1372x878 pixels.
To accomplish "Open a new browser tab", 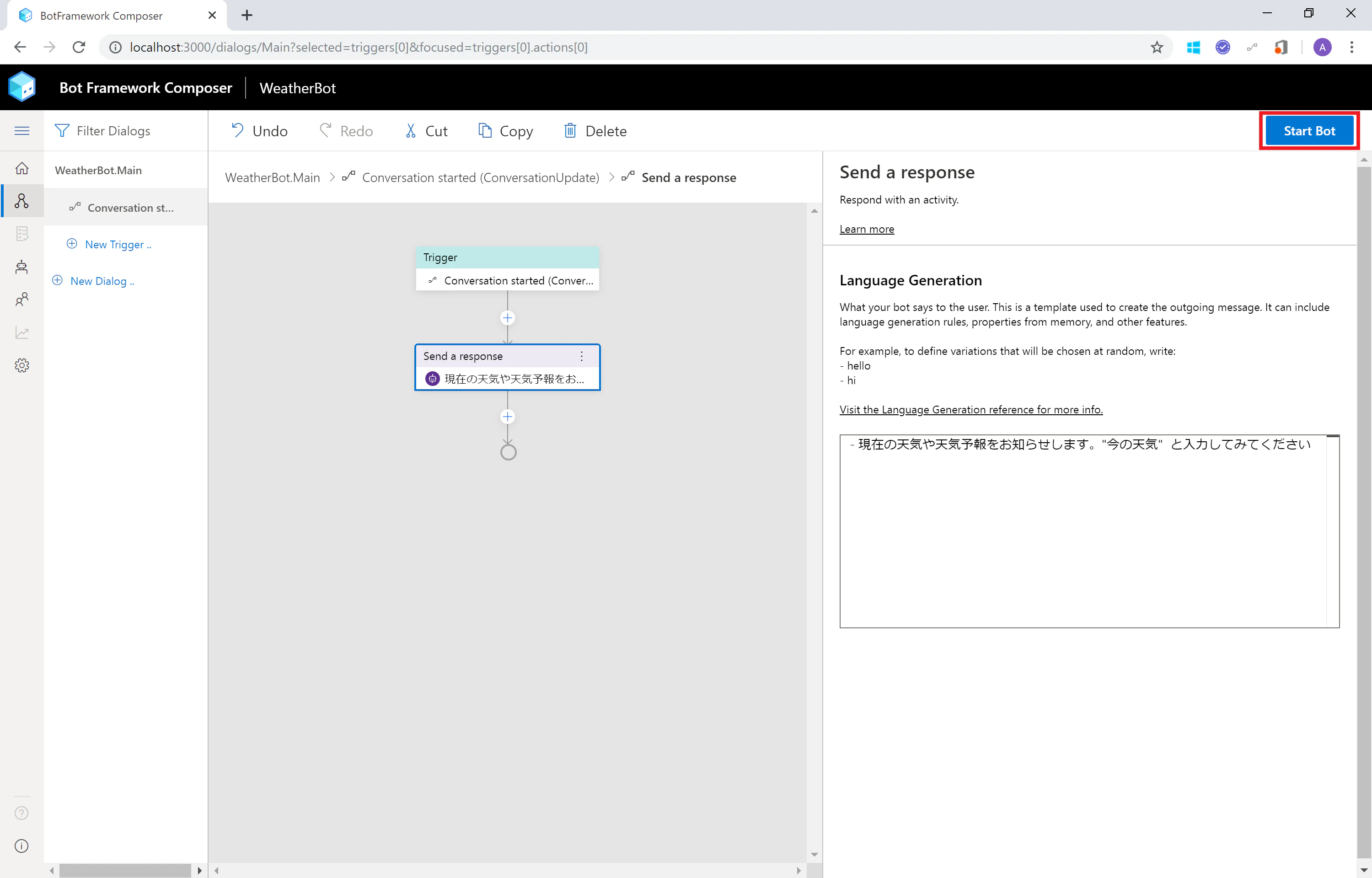I will pyautogui.click(x=247, y=16).
